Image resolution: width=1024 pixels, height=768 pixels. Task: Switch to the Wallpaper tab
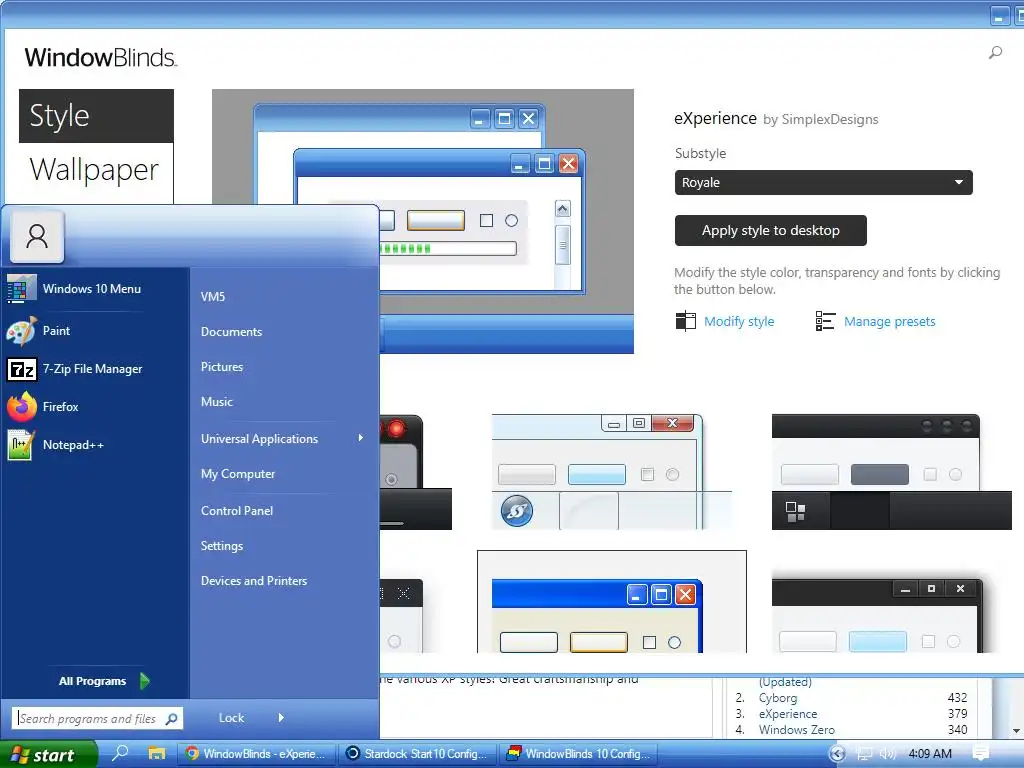point(96,169)
